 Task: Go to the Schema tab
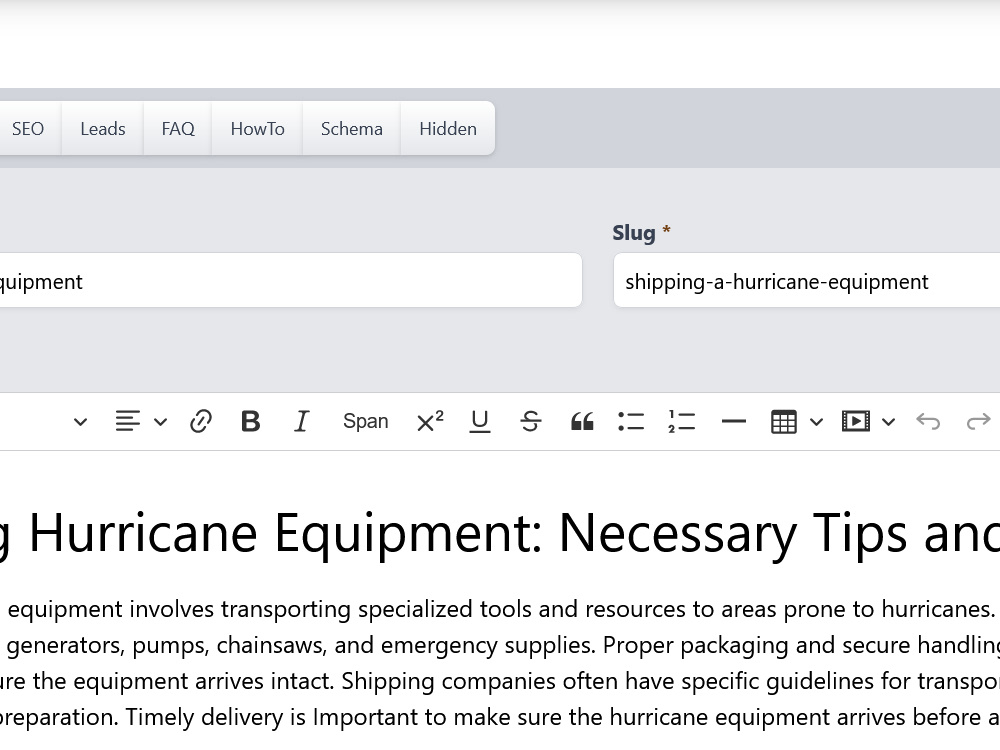tap(351, 128)
